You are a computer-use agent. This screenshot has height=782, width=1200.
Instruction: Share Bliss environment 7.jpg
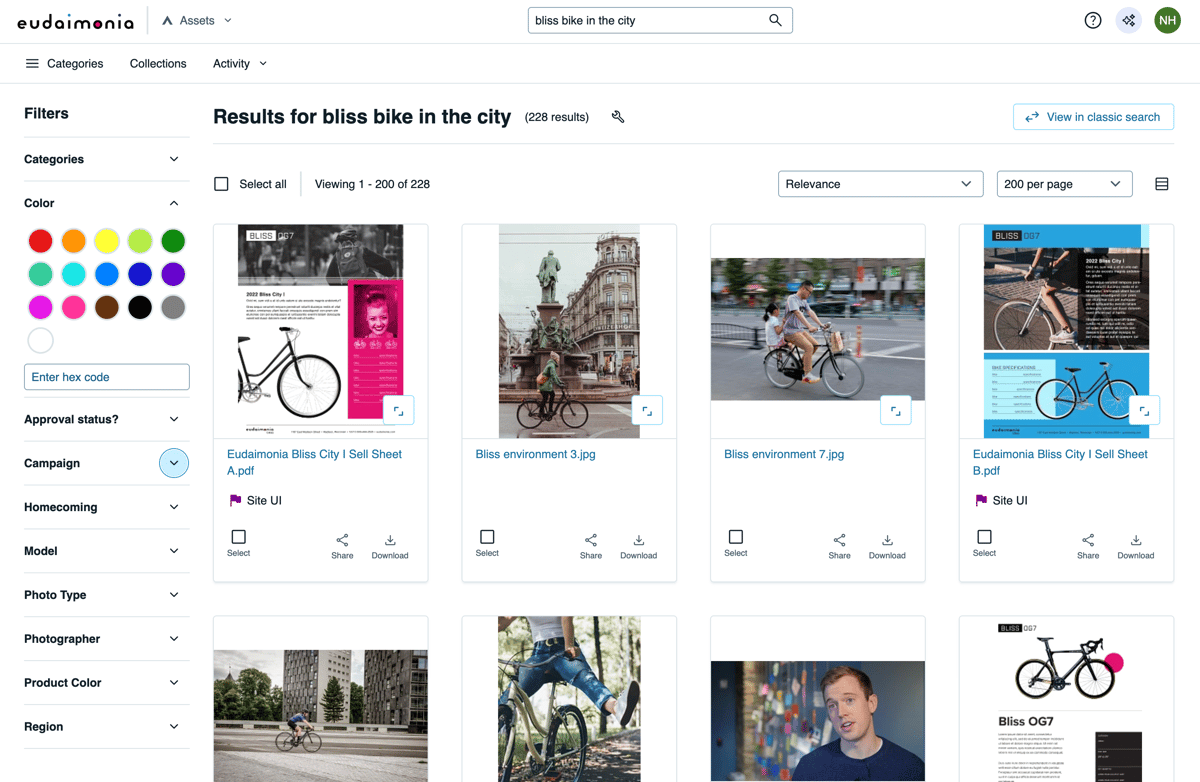(839, 546)
